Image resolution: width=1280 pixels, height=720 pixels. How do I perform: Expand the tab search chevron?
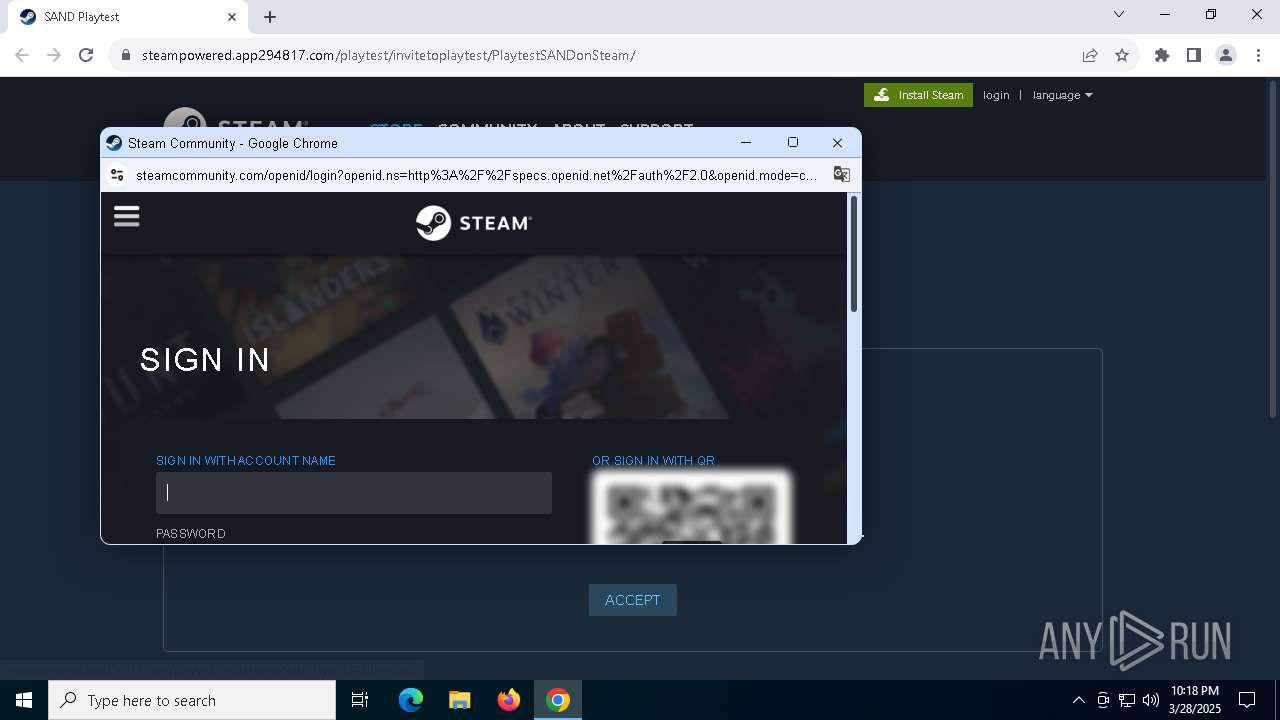(1119, 14)
